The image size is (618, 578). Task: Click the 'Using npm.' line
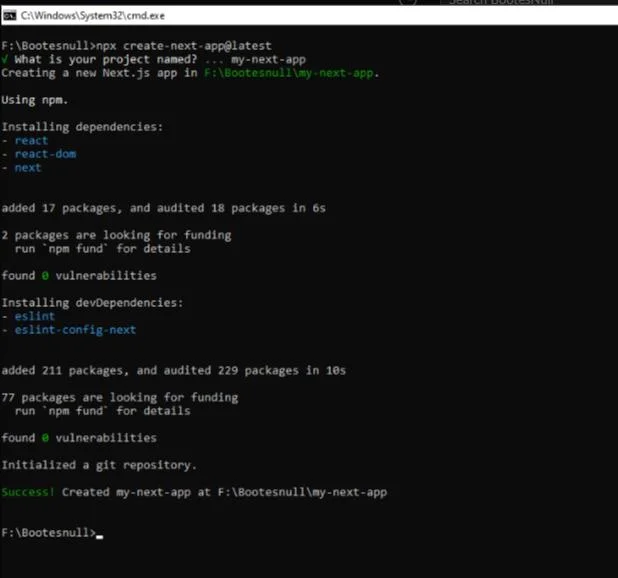[x=35, y=100]
